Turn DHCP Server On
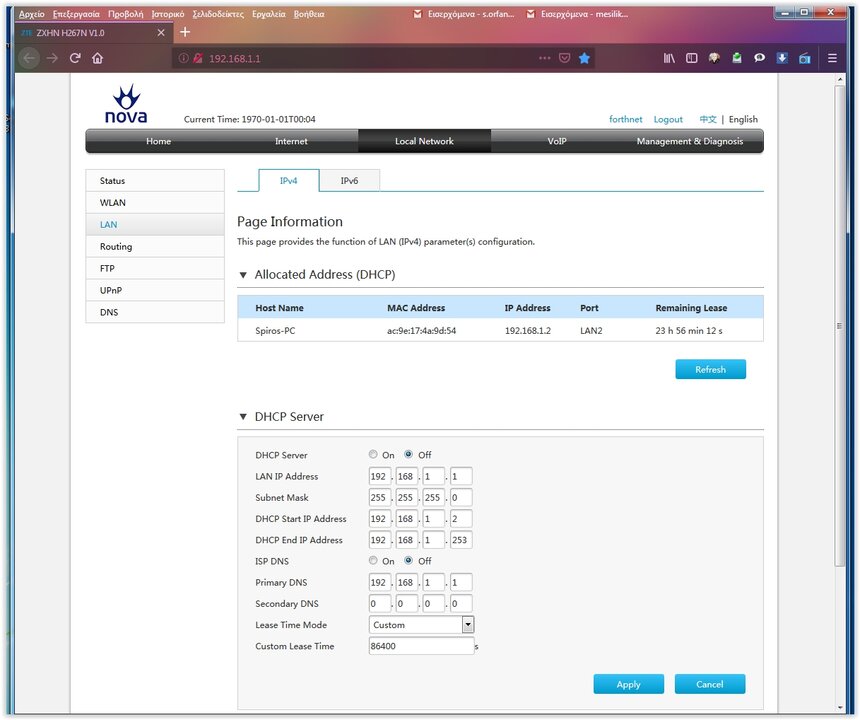Screen dimensions: 860x720 tap(373, 454)
